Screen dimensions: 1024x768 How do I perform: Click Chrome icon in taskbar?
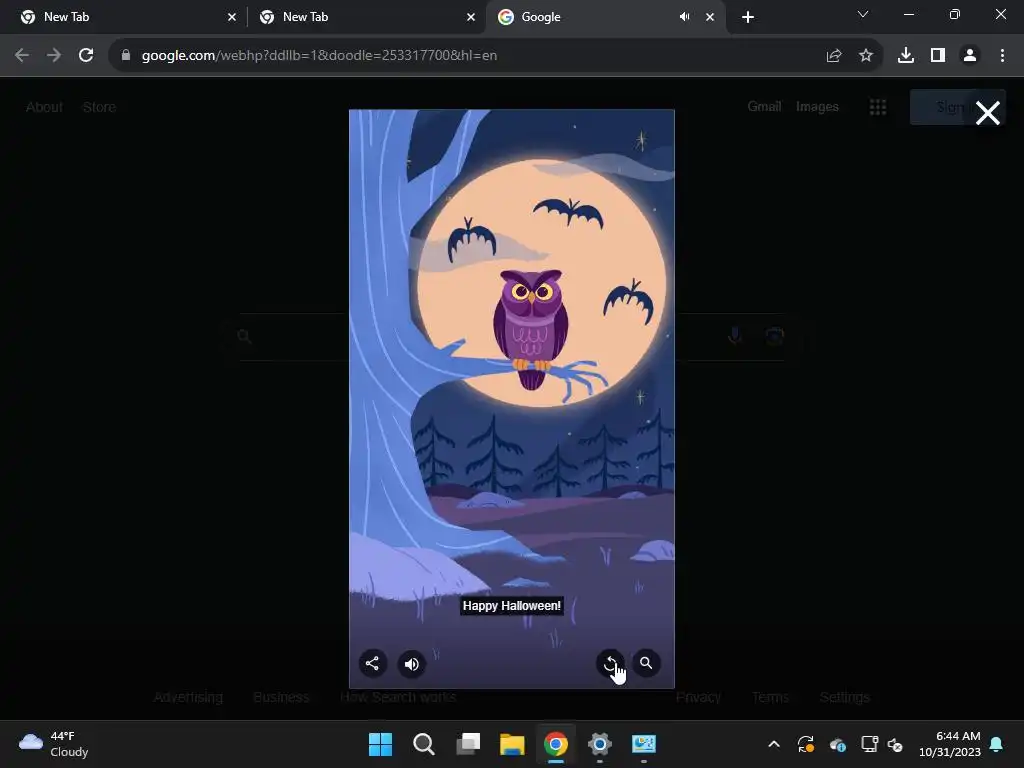tap(556, 744)
